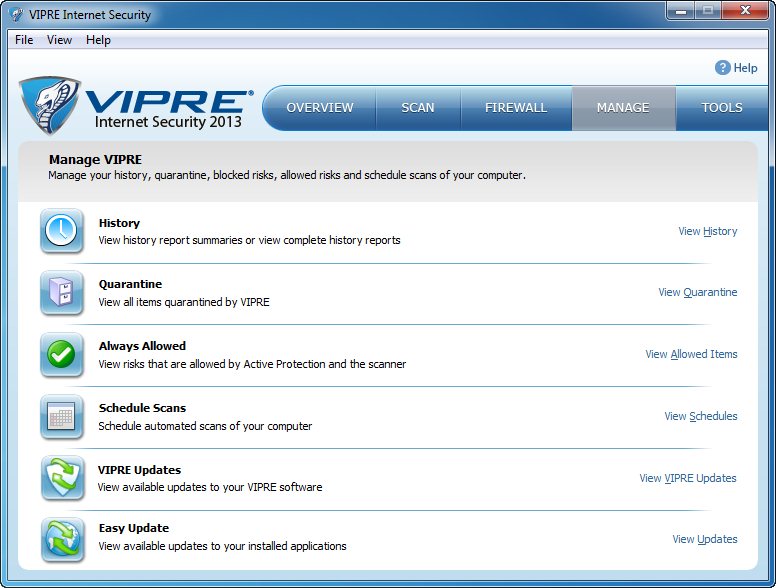Click the VIPRE Updates shield icon
The width and height of the screenshot is (776, 588).
point(62,478)
